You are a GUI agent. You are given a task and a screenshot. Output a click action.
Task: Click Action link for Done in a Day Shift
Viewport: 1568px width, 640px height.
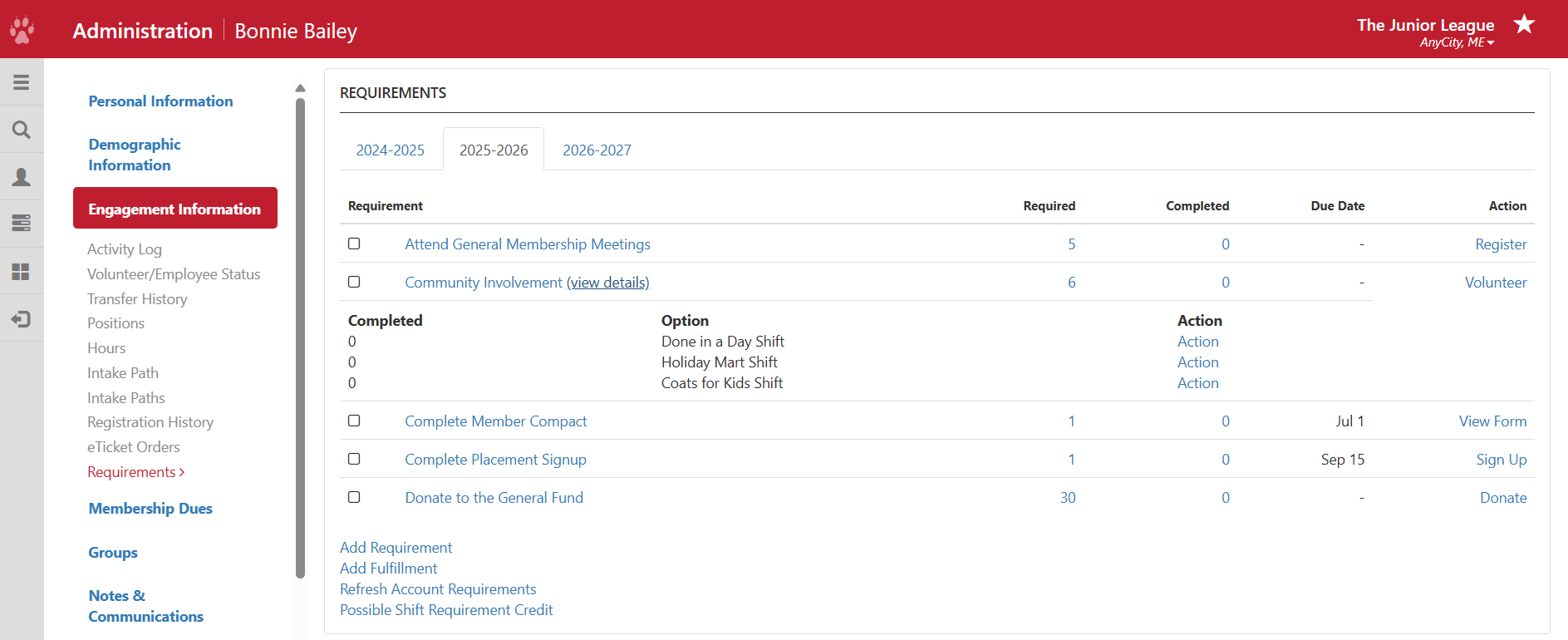click(x=1197, y=342)
